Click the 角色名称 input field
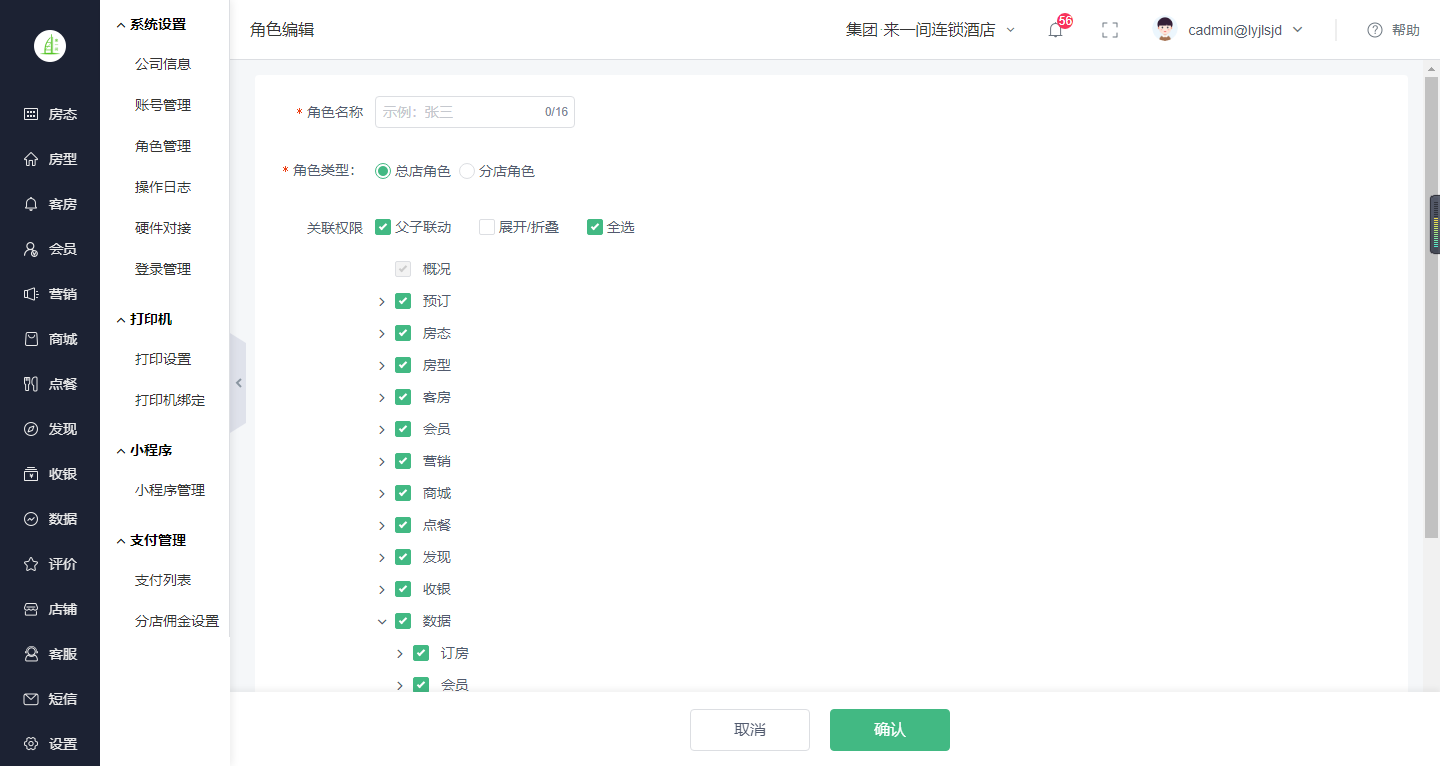The image size is (1440, 766). (475, 112)
